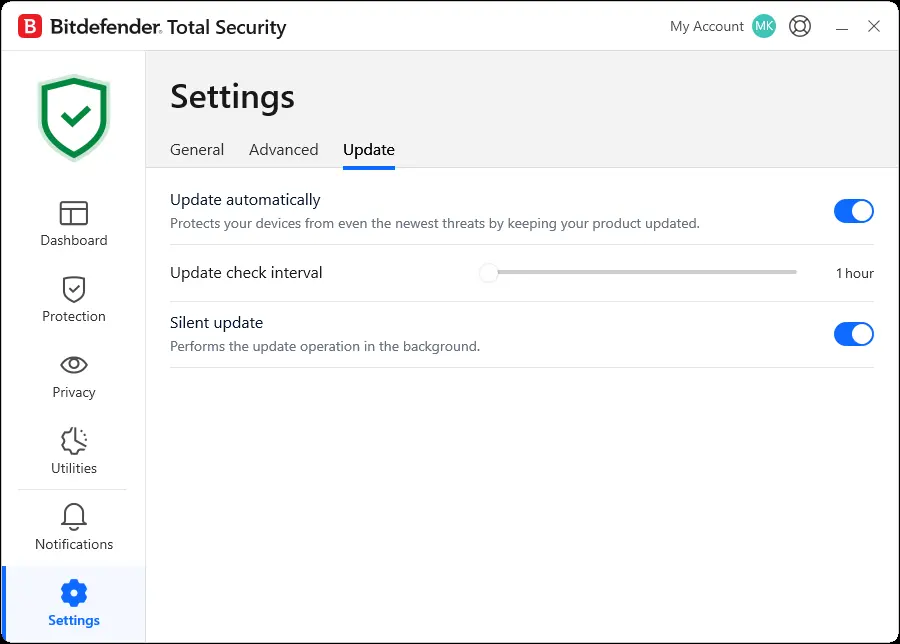Click the Update check interval slider handle

pos(488,273)
